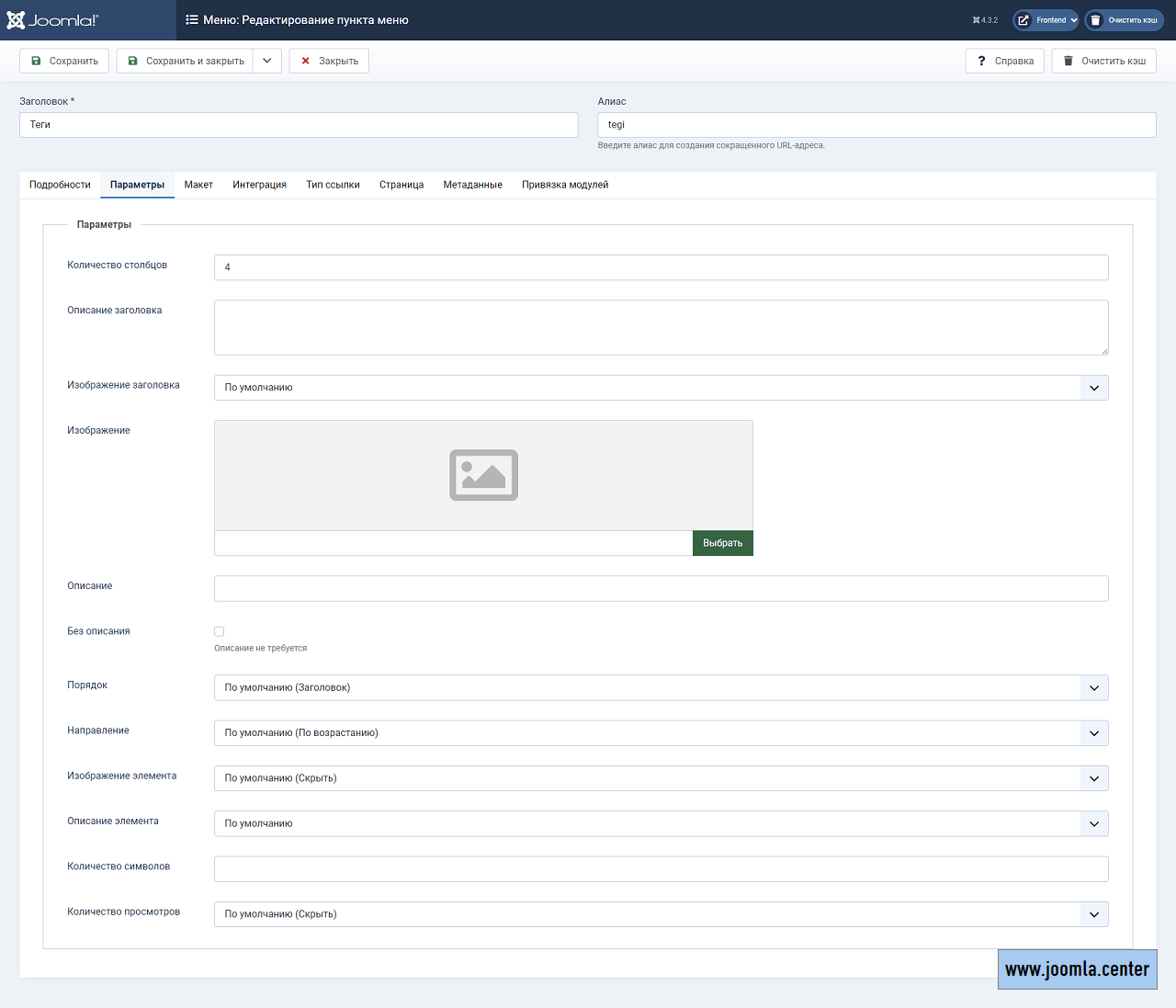This screenshot has width=1176, height=1008.
Task: Switch to the Метаданные tab
Action: (472, 185)
